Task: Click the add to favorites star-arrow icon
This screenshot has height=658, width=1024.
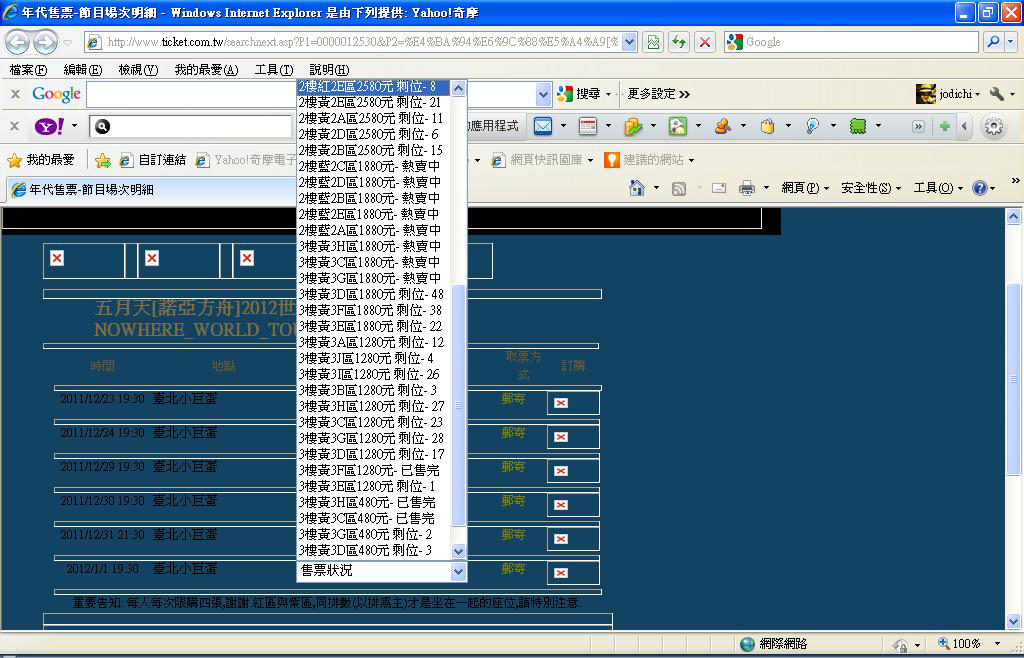Action: (x=103, y=160)
